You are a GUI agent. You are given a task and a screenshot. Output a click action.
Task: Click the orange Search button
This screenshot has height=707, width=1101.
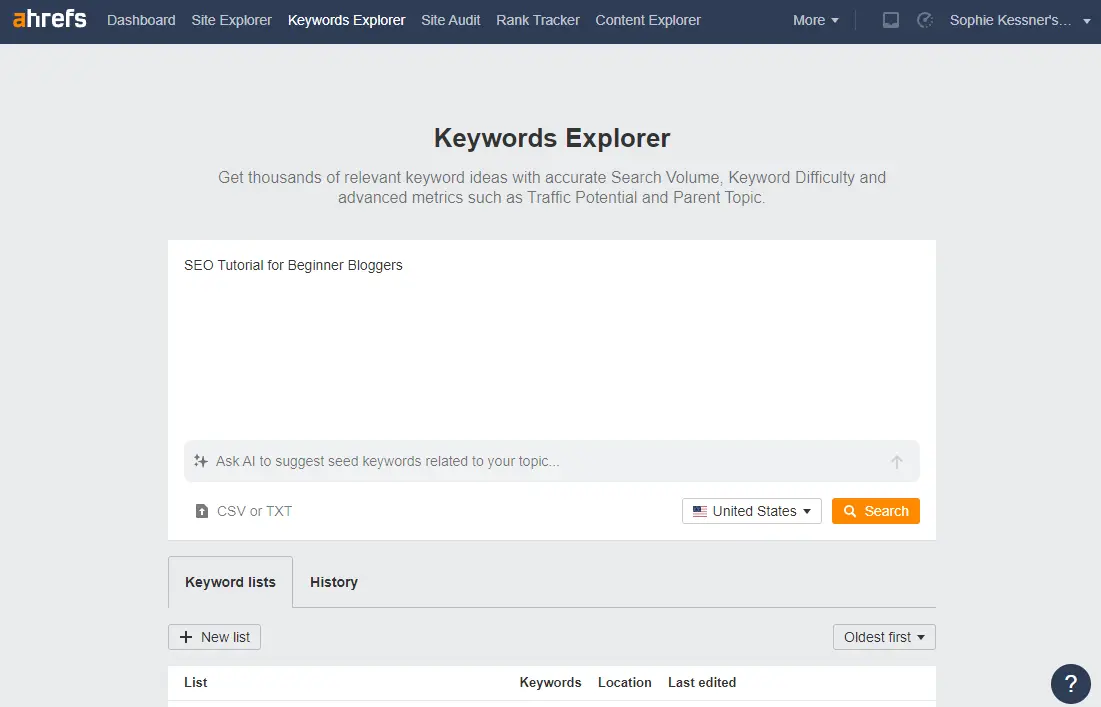876,511
